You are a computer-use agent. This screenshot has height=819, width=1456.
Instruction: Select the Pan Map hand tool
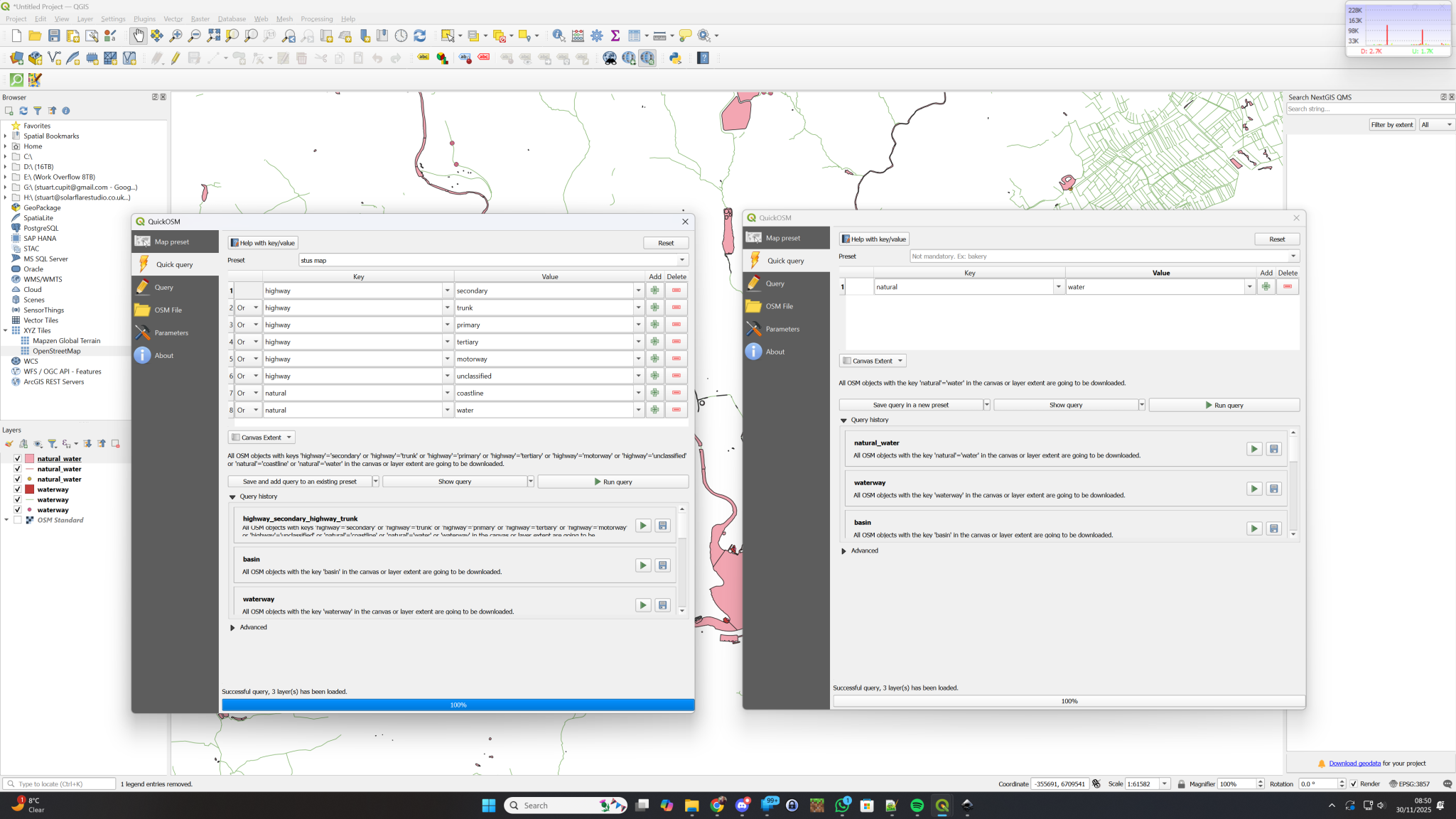138,36
